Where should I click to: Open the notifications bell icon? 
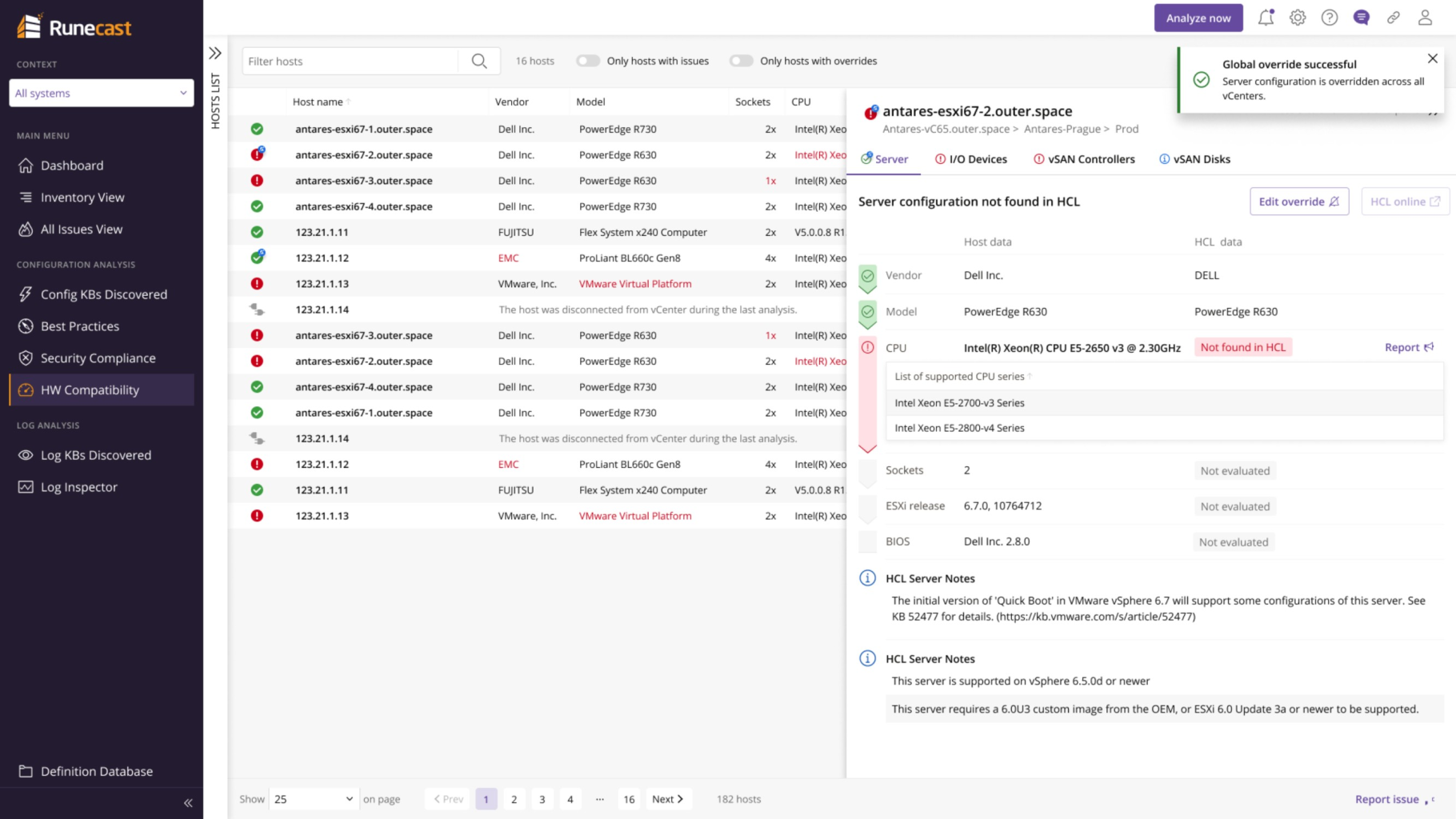pyautogui.click(x=1266, y=18)
